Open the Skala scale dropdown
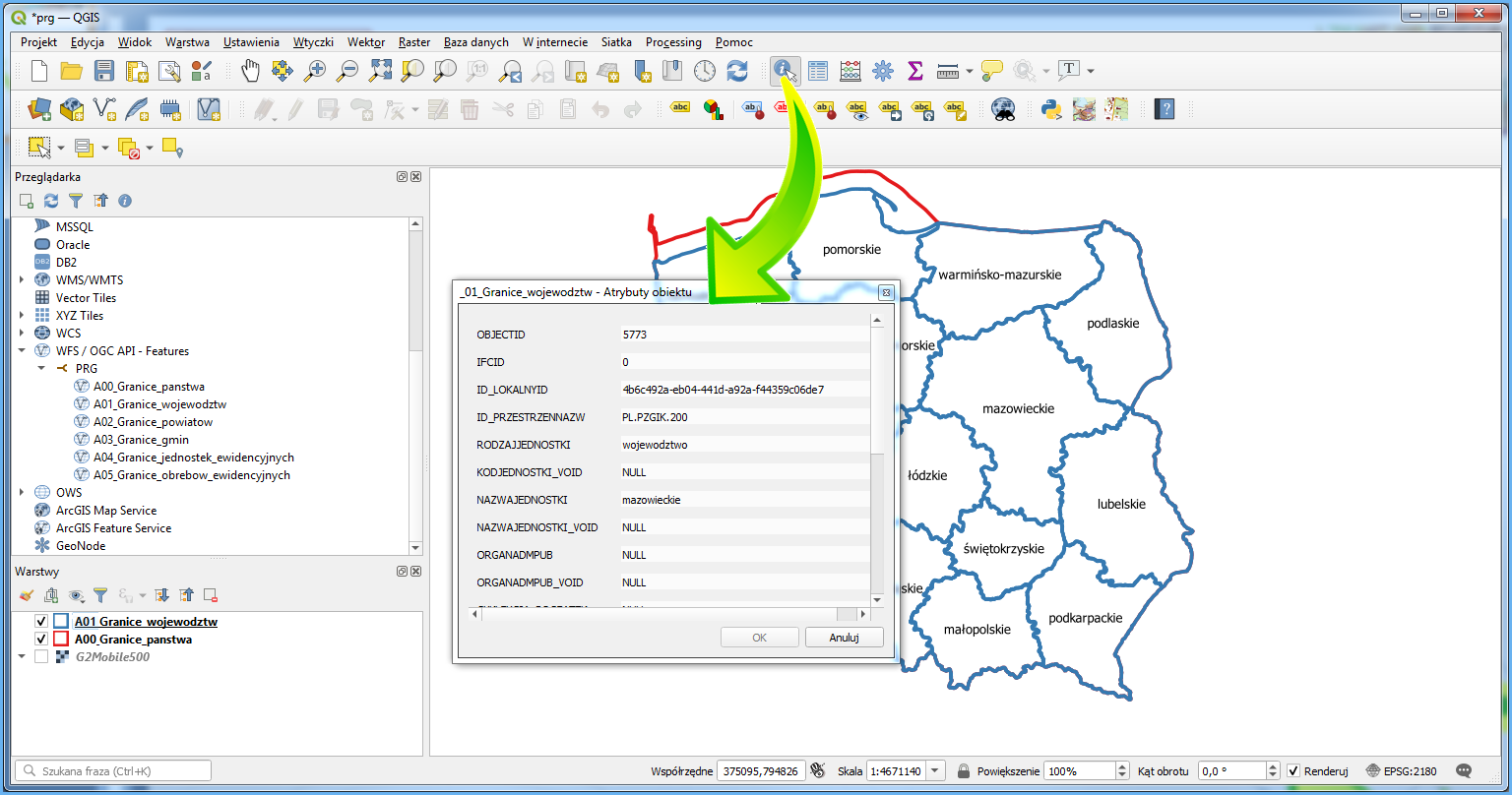The image size is (1512, 795). click(x=935, y=771)
